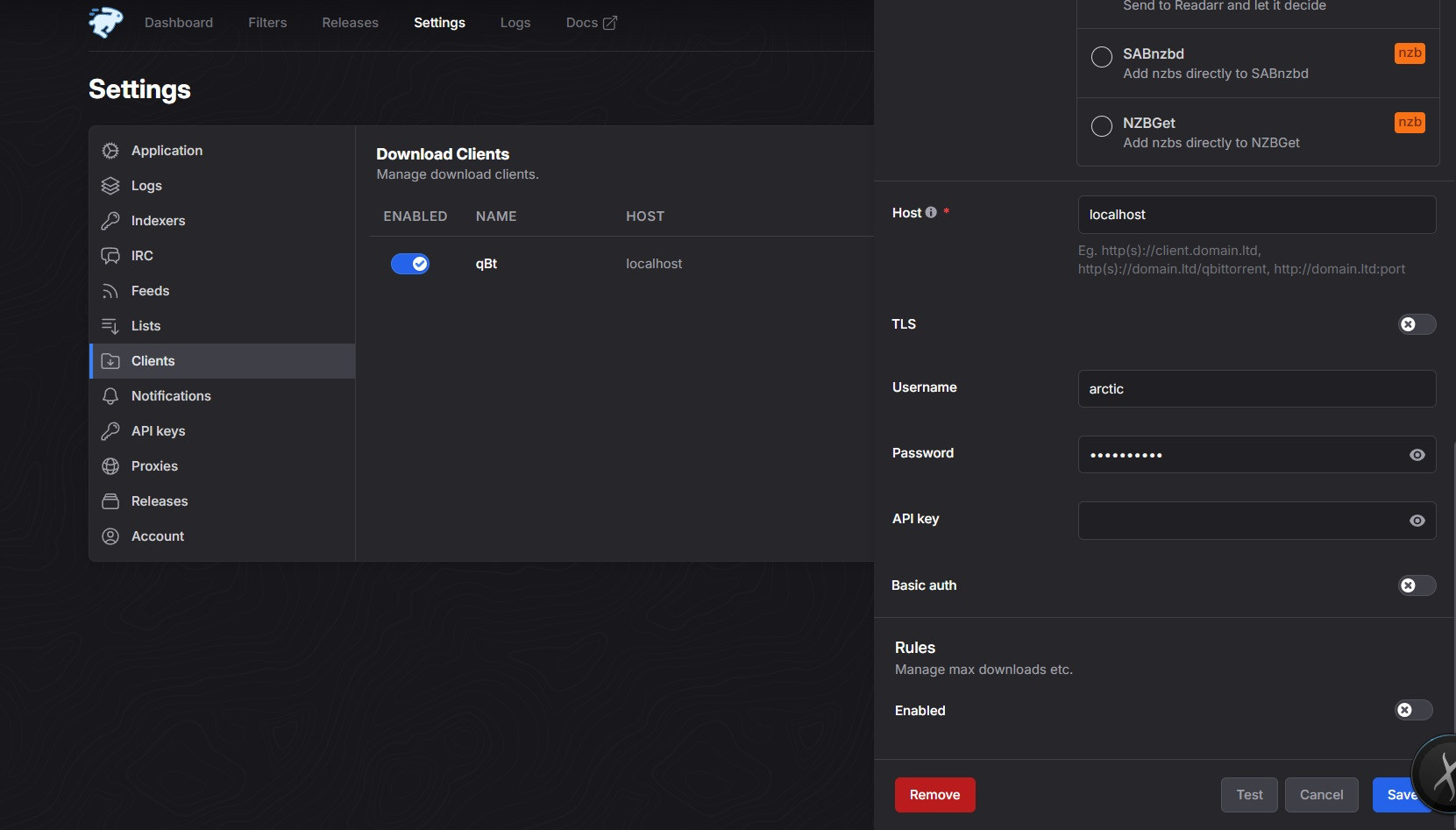Go to Indexers settings section
Viewport: 1456px width, 830px height.
[223, 221]
